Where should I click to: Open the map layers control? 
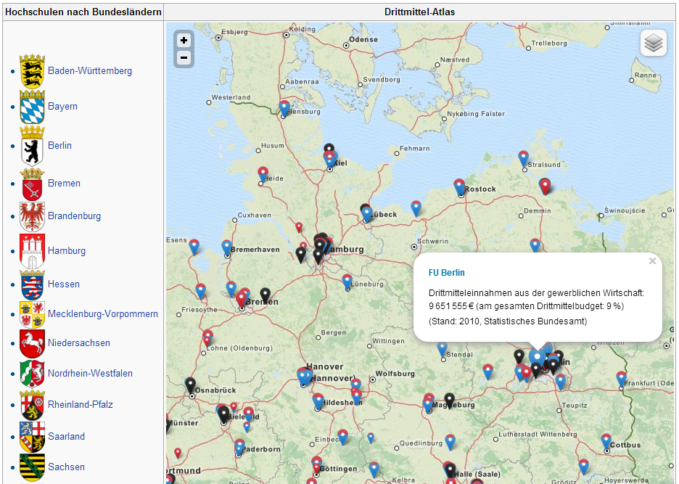(x=652, y=43)
